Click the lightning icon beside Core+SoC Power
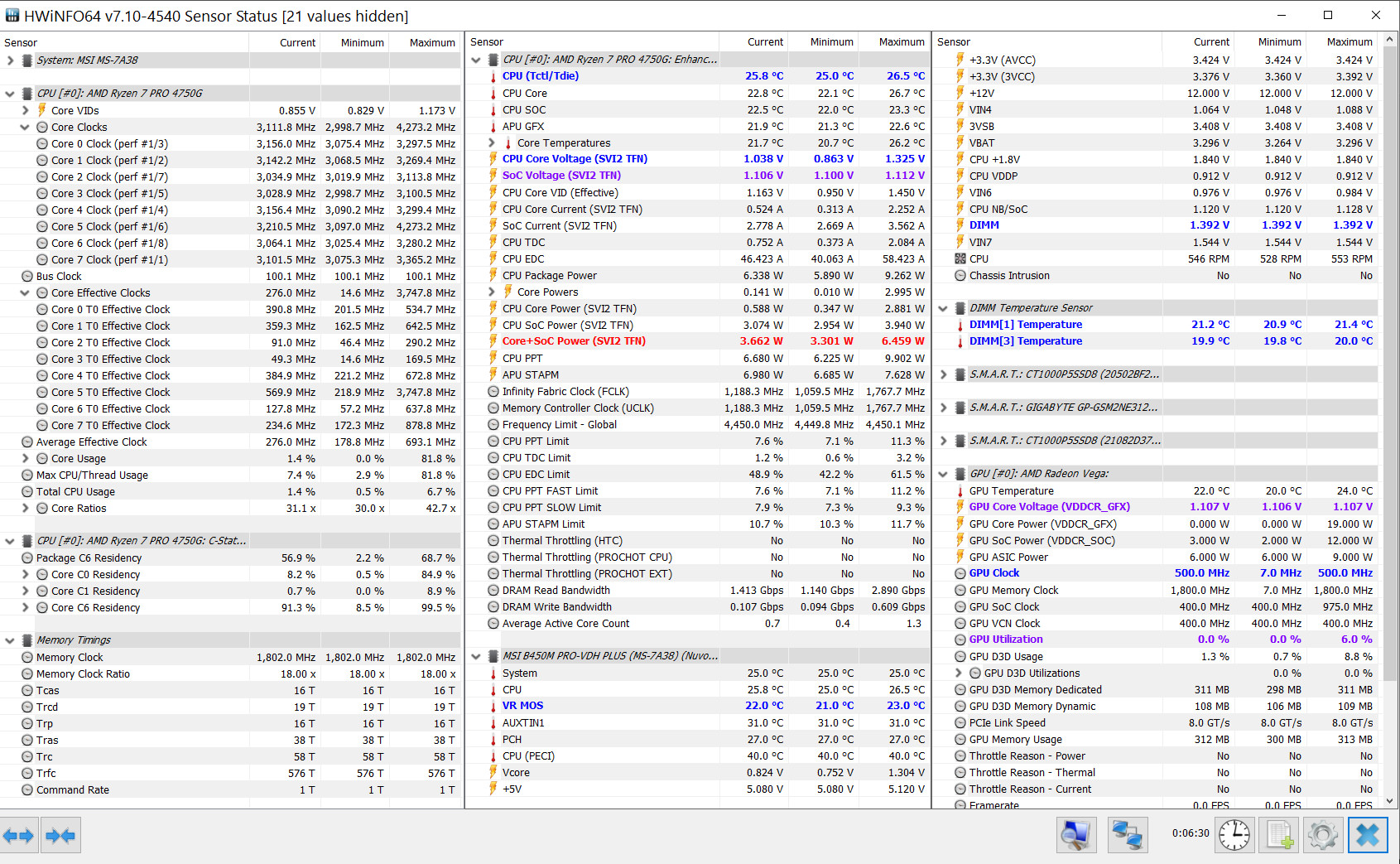Screen dimensions: 1400x864 tap(493, 341)
